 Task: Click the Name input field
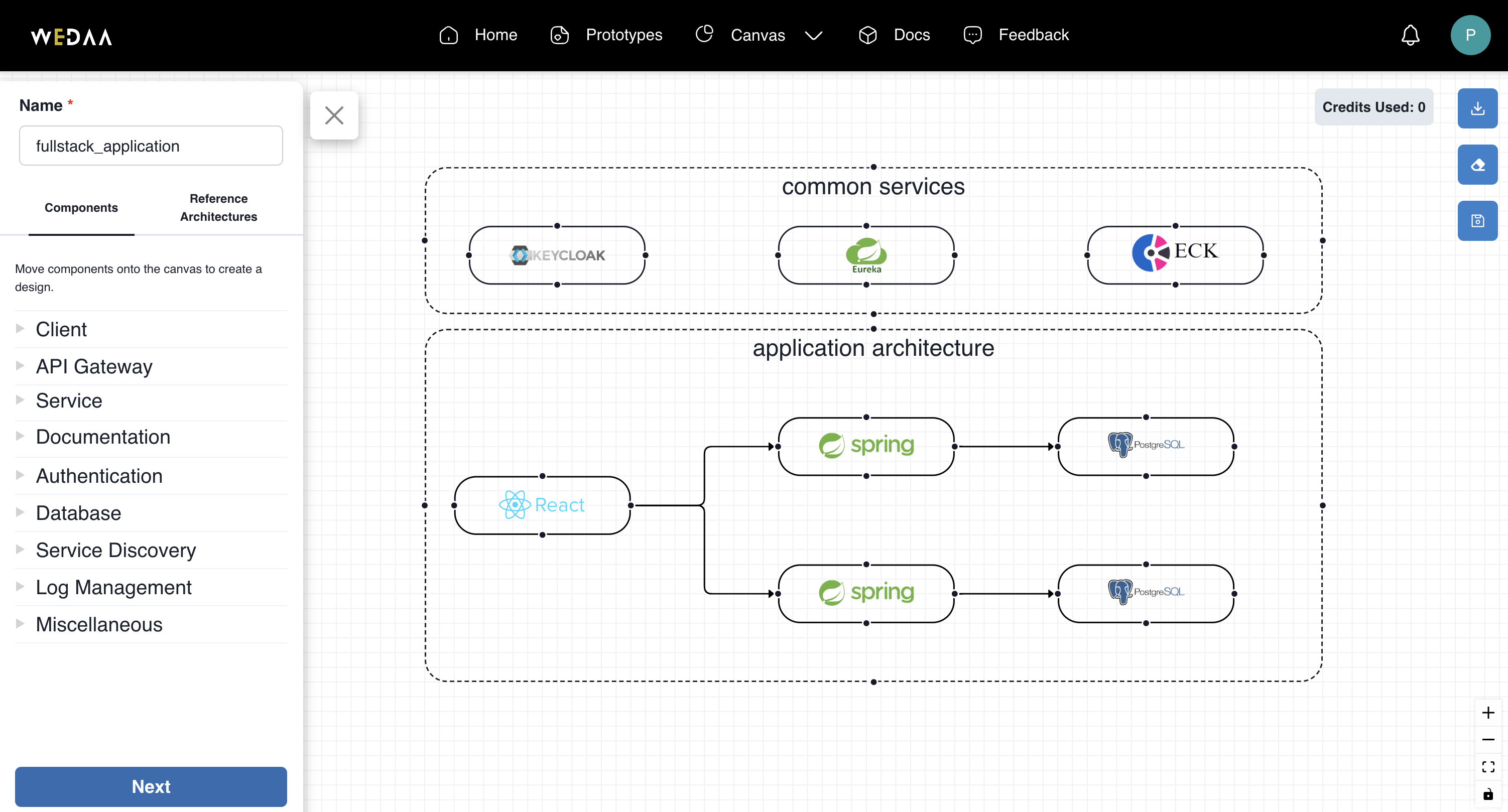151,146
